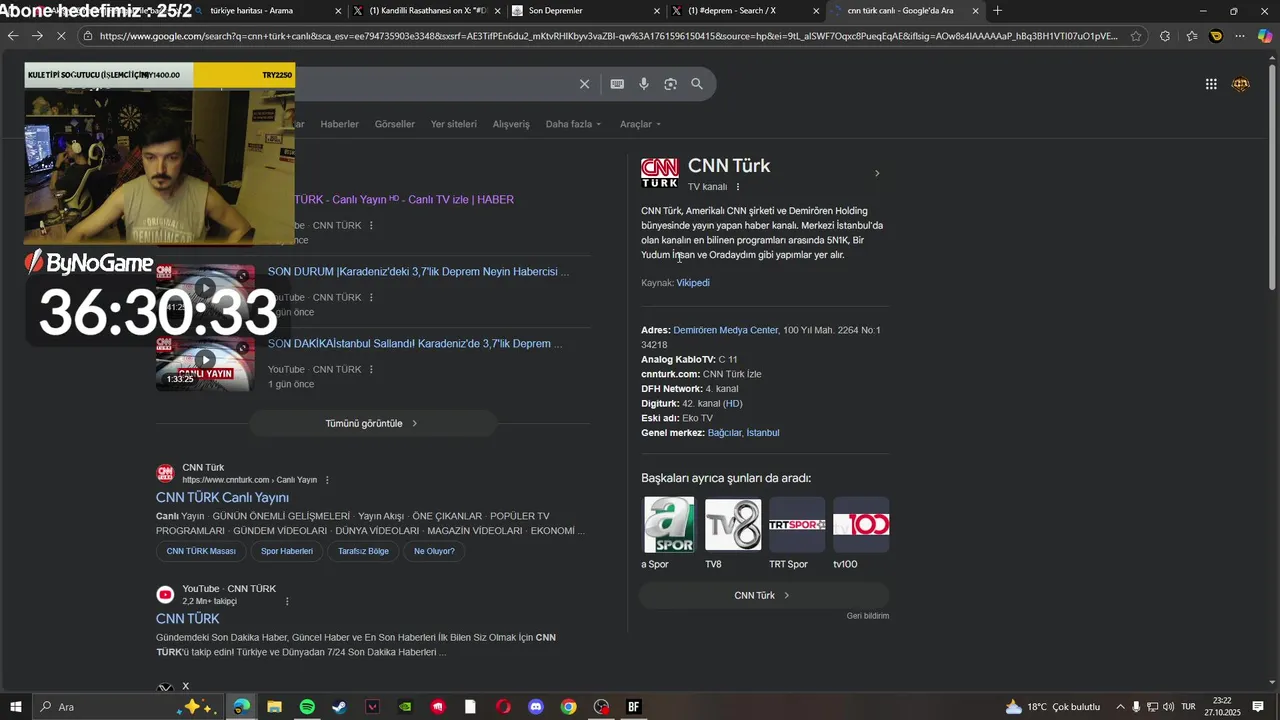The height and width of the screenshot is (720, 1280).
Task: Submit search with the magnifier icon
Action: click(697, 84)
